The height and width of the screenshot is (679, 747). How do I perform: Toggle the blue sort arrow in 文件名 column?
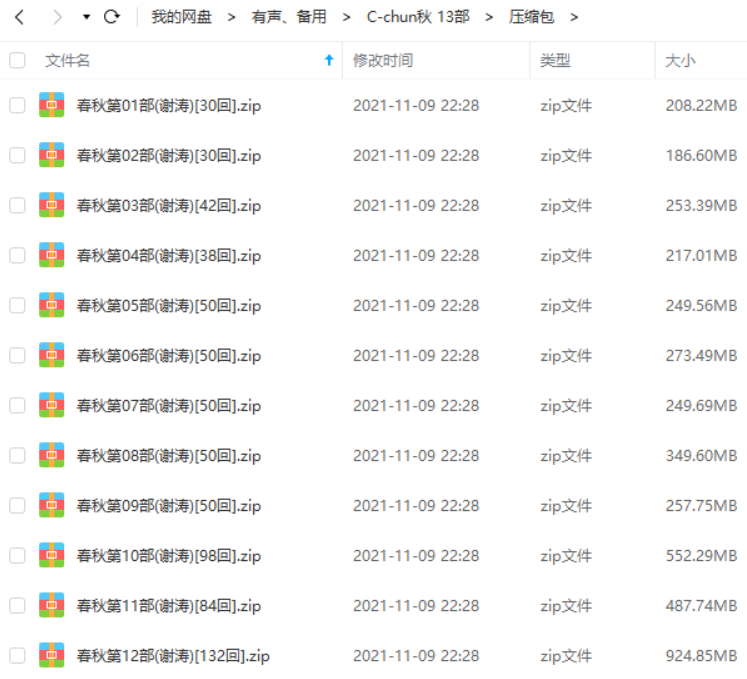point(329,60)
